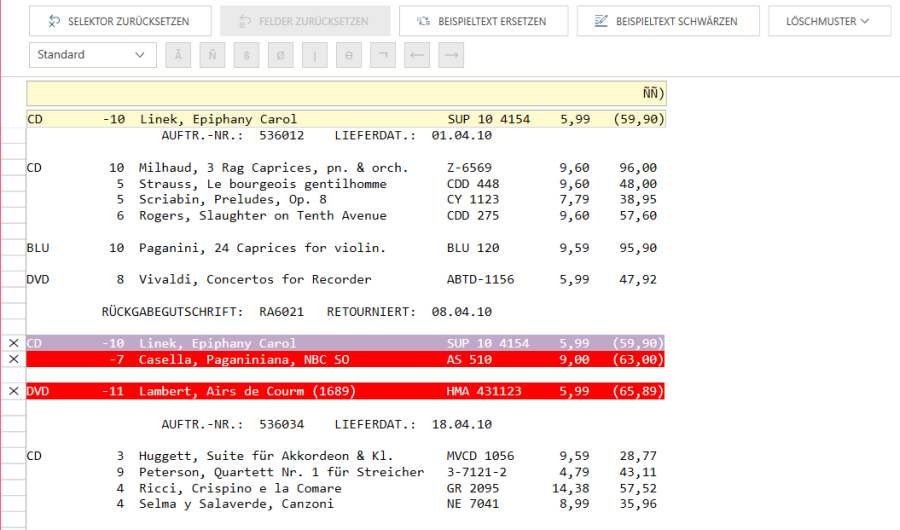This screenshot has width=900, height=530.
Task: Click the ß pattern symbol button
Action: click(246, 55)
